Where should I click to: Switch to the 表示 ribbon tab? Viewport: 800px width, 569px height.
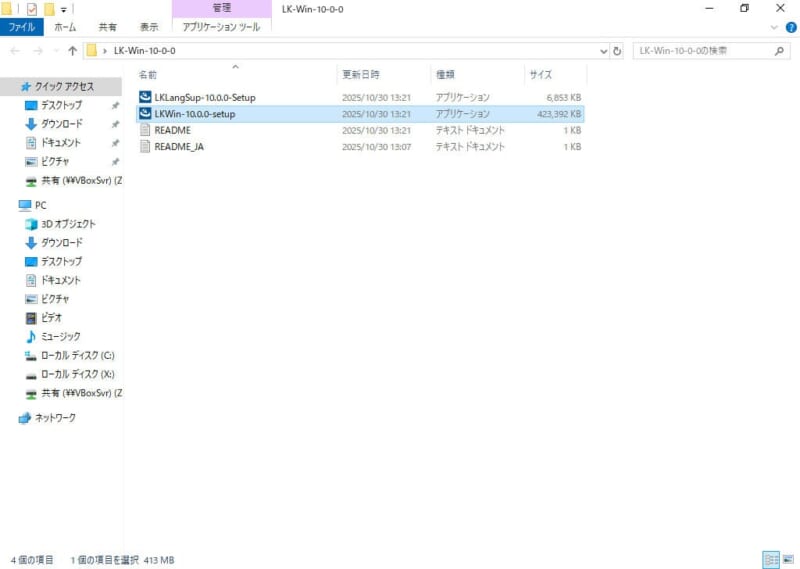pyautogui.click(x=148, y=27)
